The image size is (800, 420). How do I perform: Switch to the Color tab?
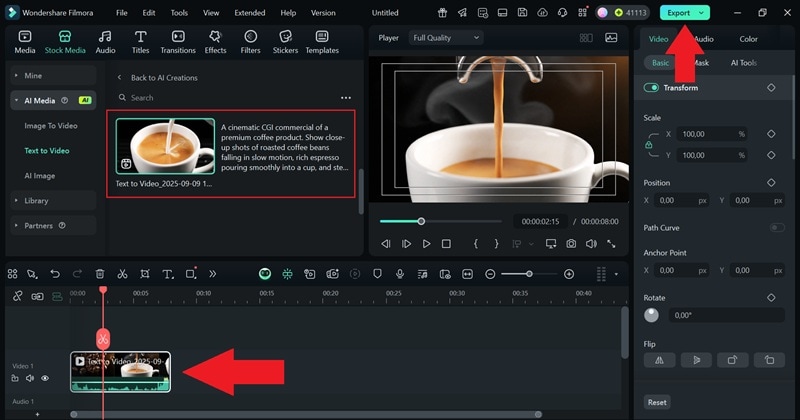coord(748,39)
